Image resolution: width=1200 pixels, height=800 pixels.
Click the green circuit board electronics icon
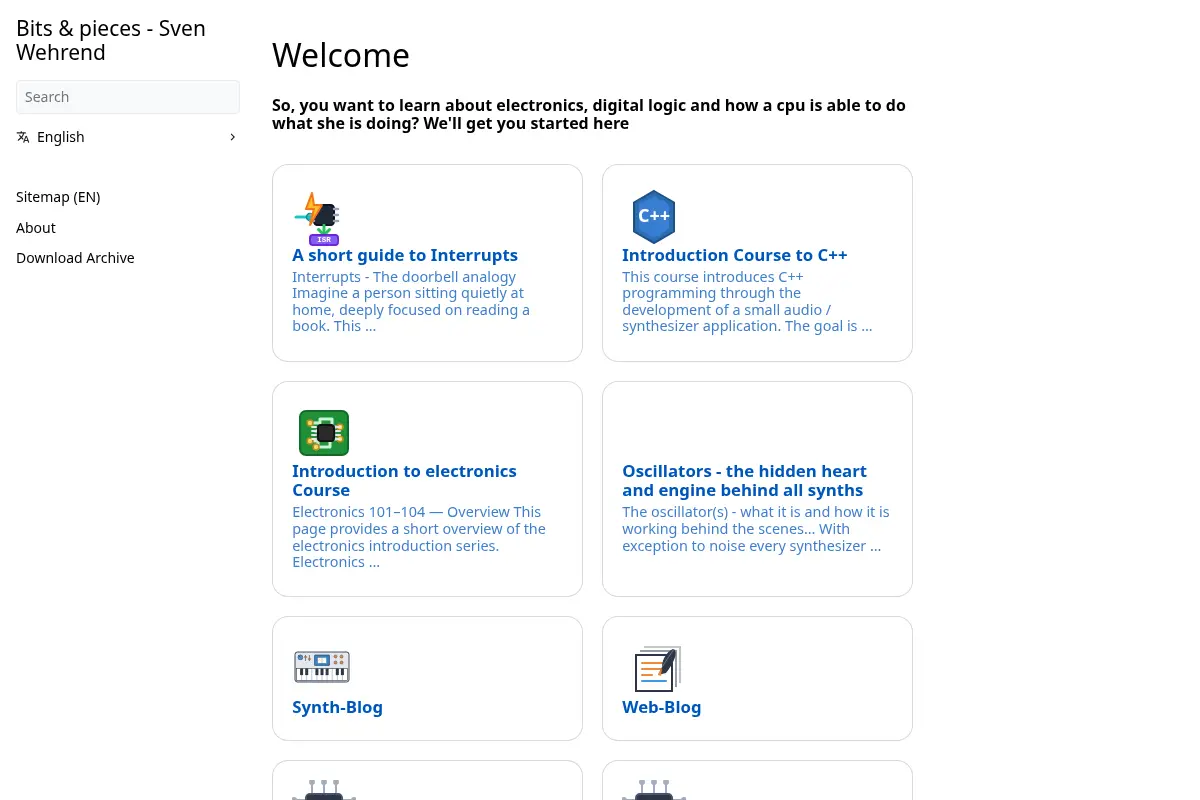324,433
